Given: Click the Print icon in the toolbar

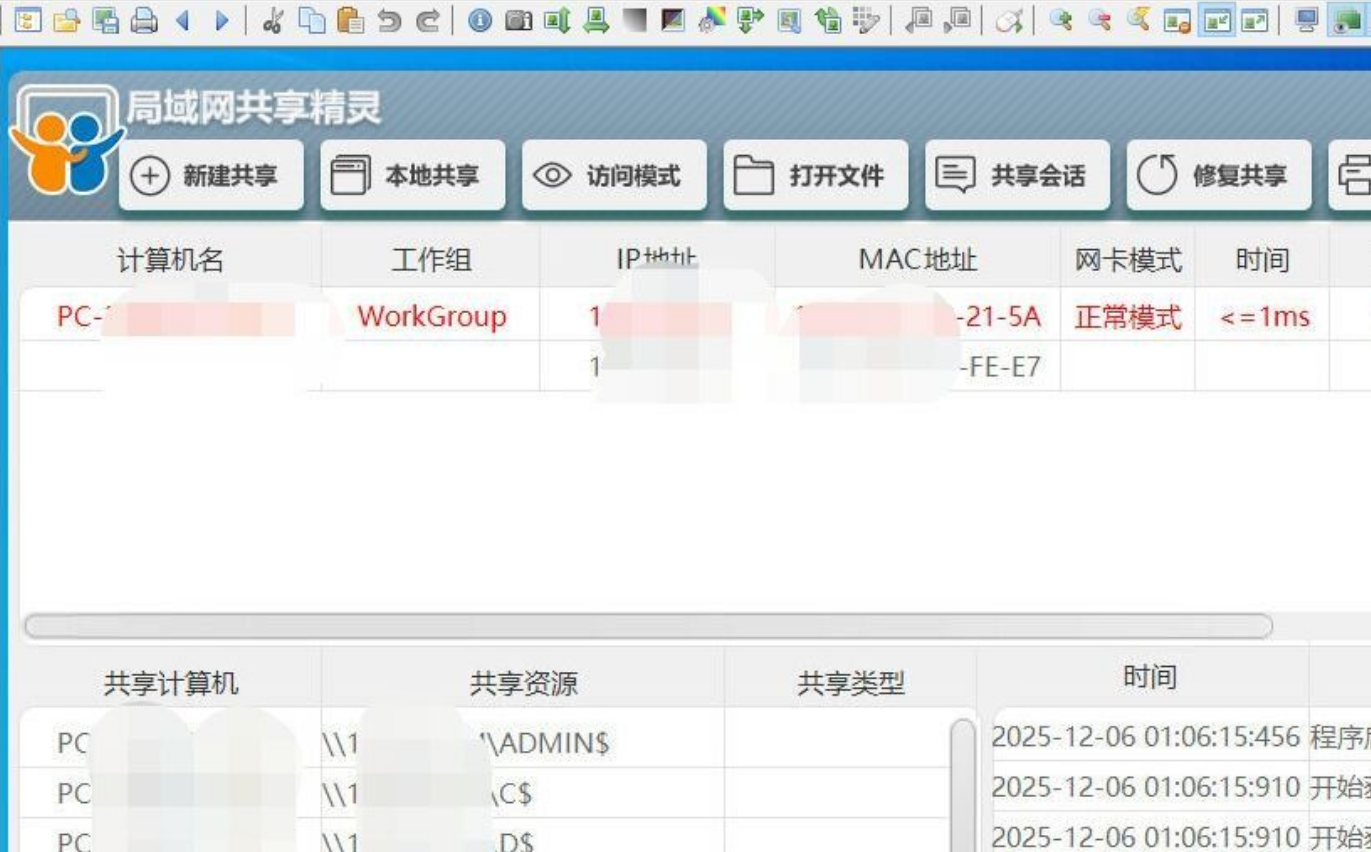Looking at the screenshot, I should pos(145,19).
